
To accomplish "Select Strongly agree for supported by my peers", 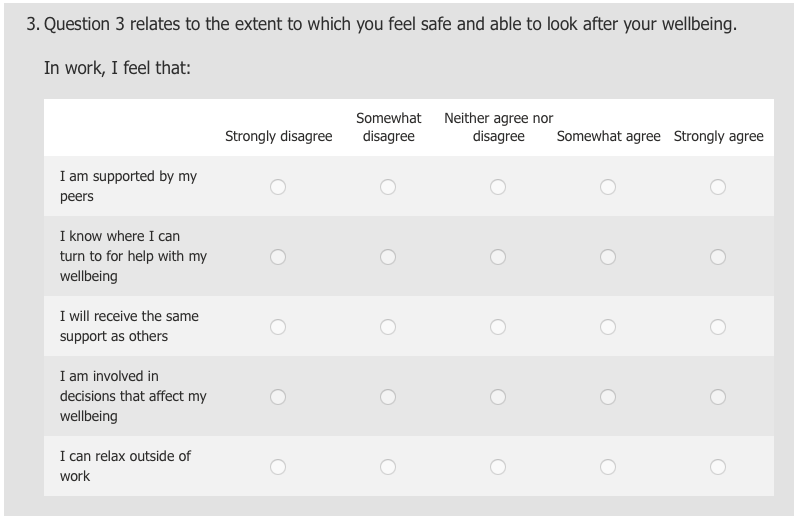I will pos(718,187).
